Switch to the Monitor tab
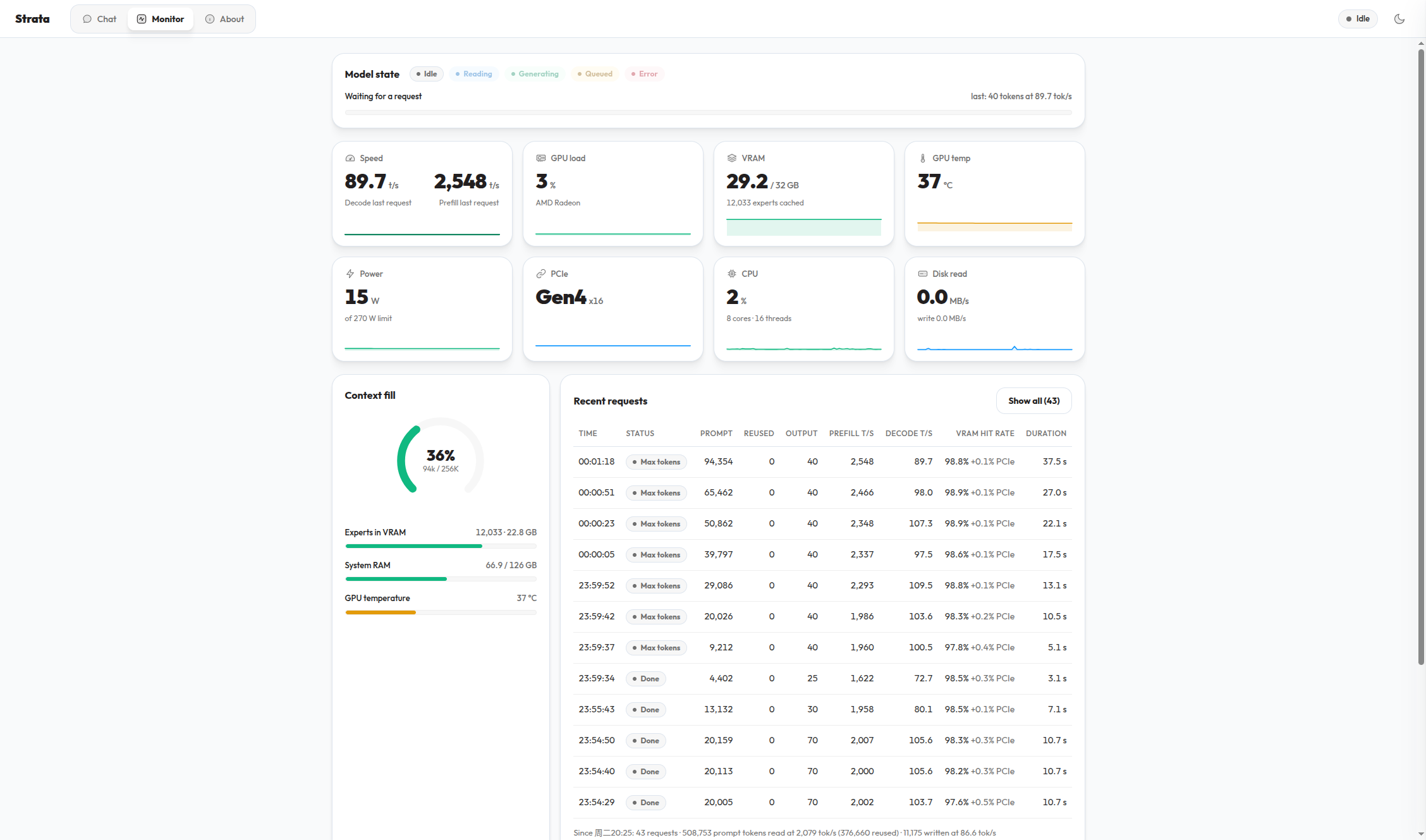The image size is (1426, 840). click(161, 19)
